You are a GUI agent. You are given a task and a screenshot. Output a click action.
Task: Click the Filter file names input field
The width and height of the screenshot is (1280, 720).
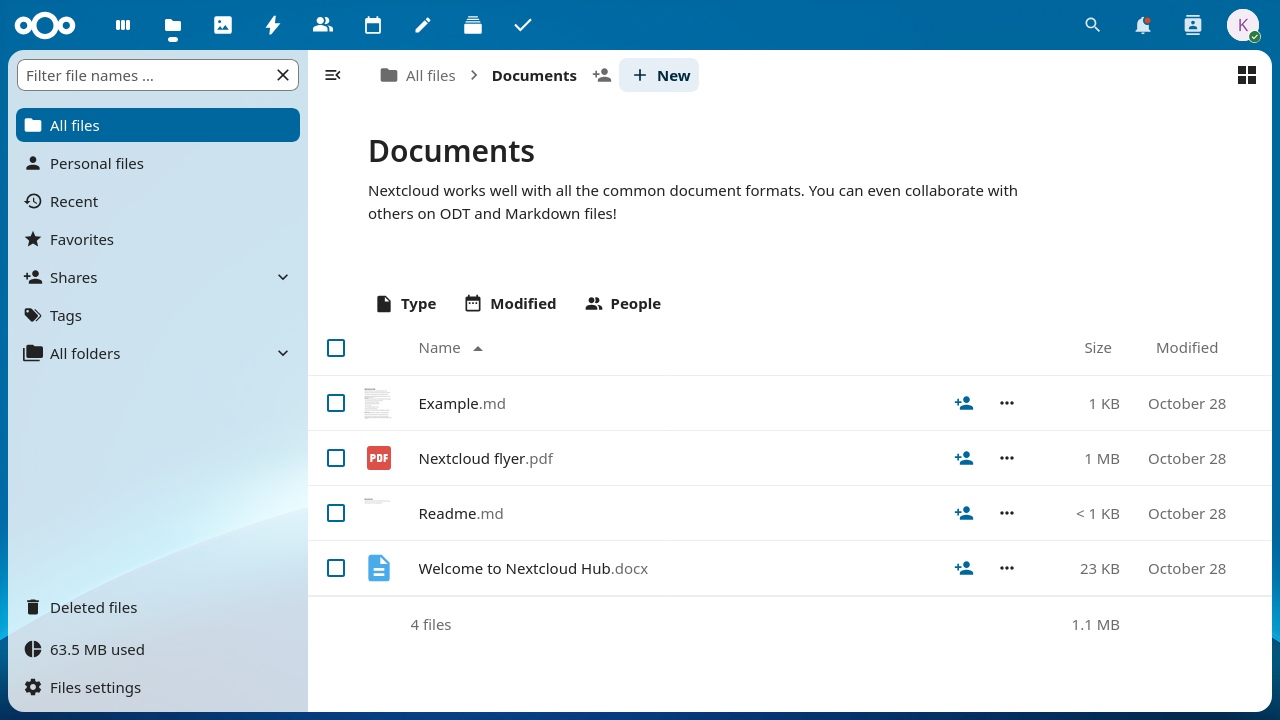point(145,75)
